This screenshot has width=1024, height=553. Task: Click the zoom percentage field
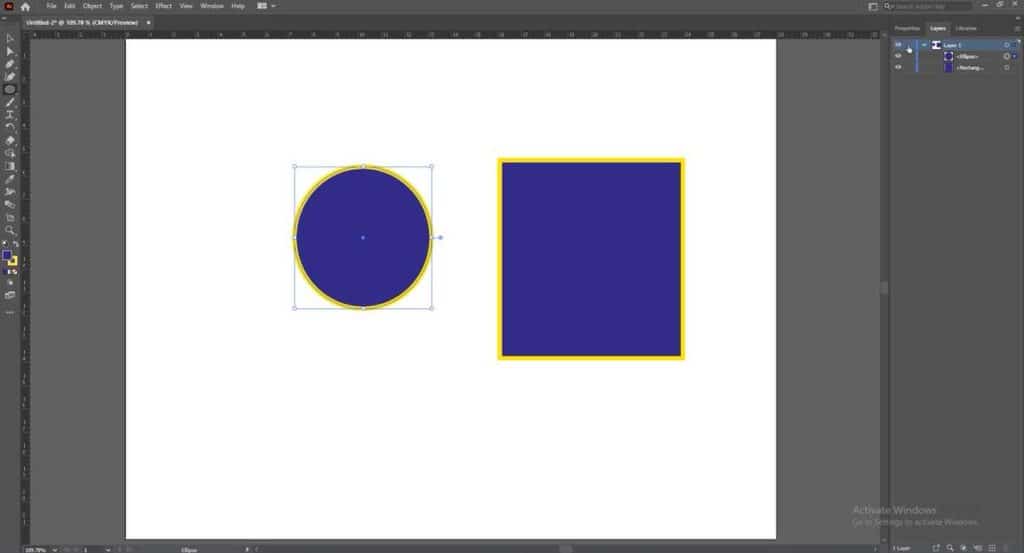[37, 550]
